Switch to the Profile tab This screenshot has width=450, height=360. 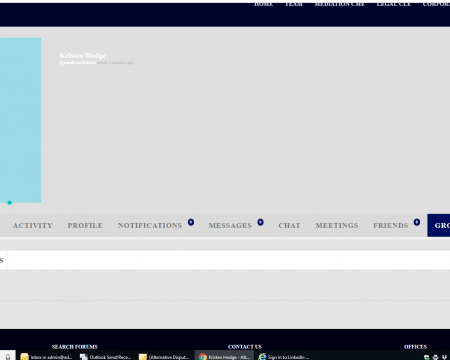coord(85,226)
